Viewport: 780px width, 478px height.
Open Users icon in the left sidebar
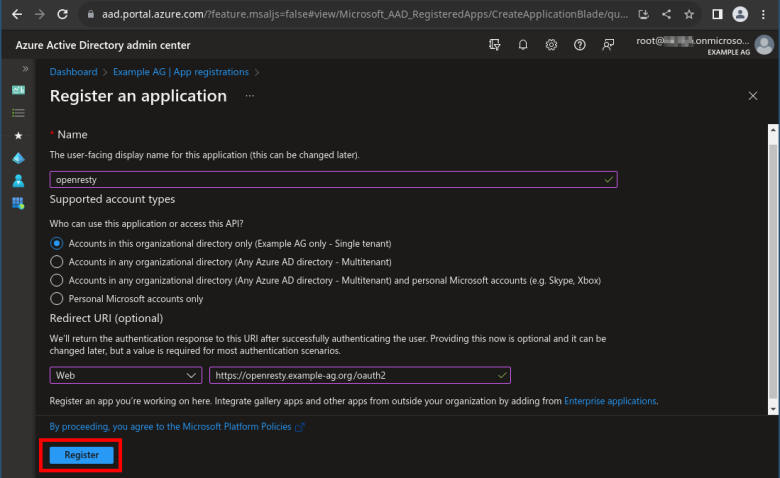pos(18,181)
